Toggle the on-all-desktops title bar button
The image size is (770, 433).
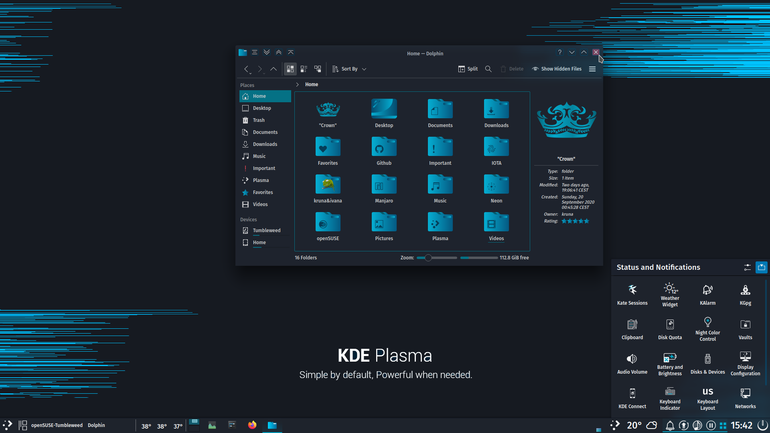[254, 52]
